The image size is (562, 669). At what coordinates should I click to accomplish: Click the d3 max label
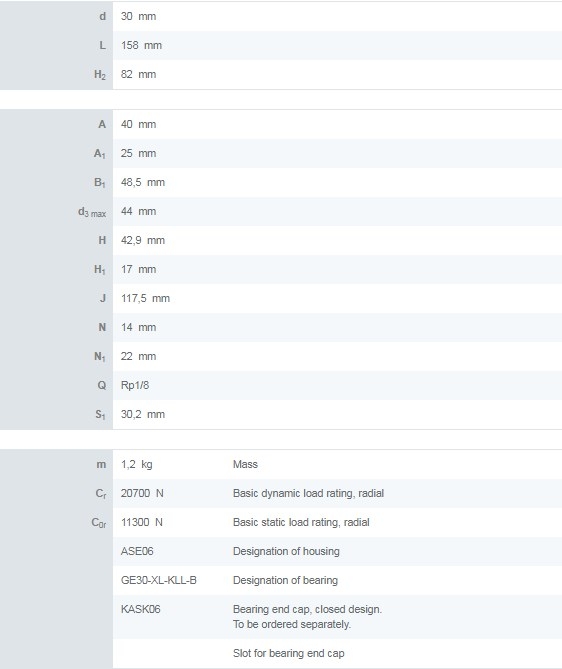(92, 212)
